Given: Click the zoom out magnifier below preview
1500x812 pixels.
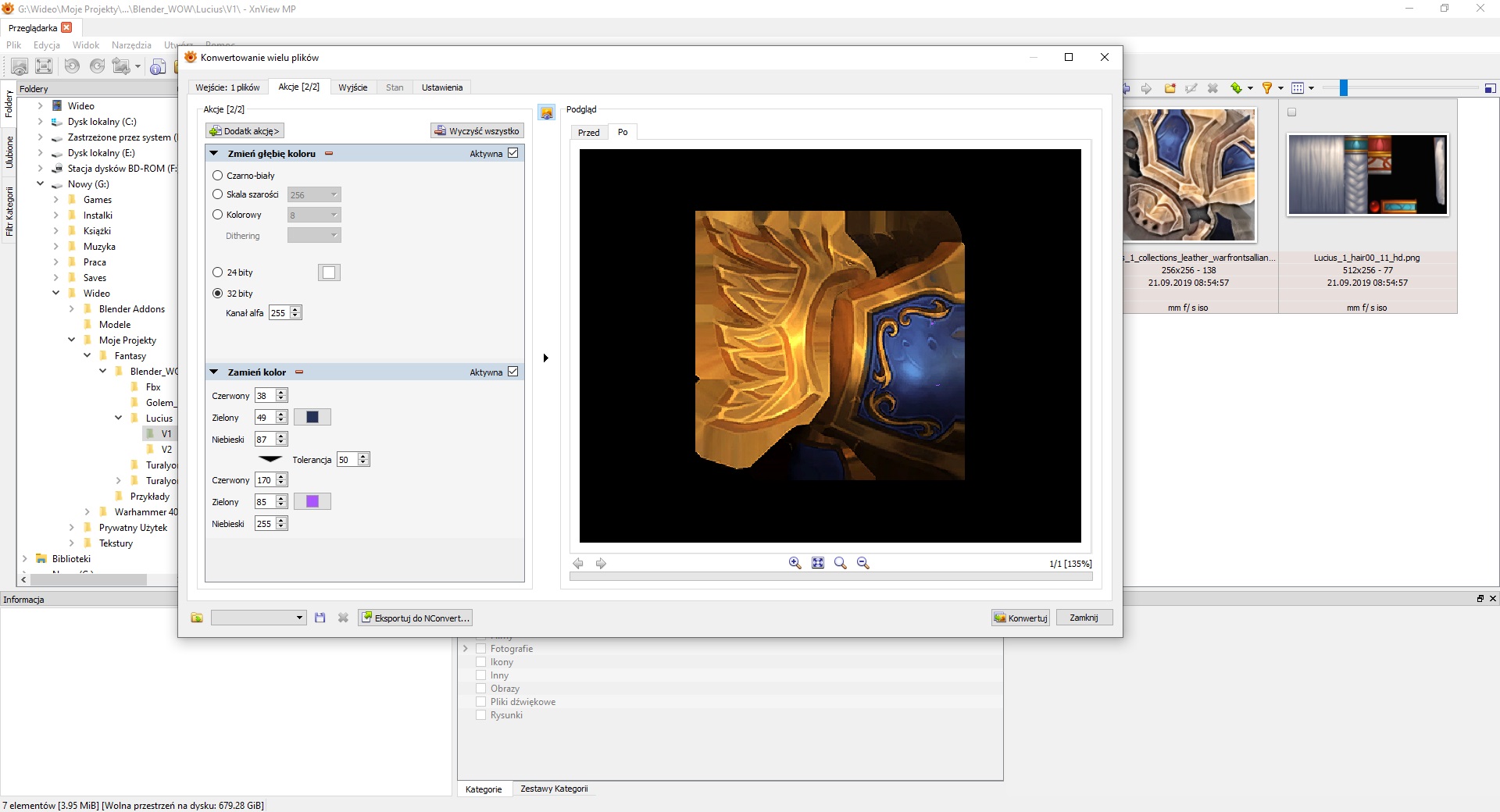Looking at the screenshot, I should (x=863, y=563).
